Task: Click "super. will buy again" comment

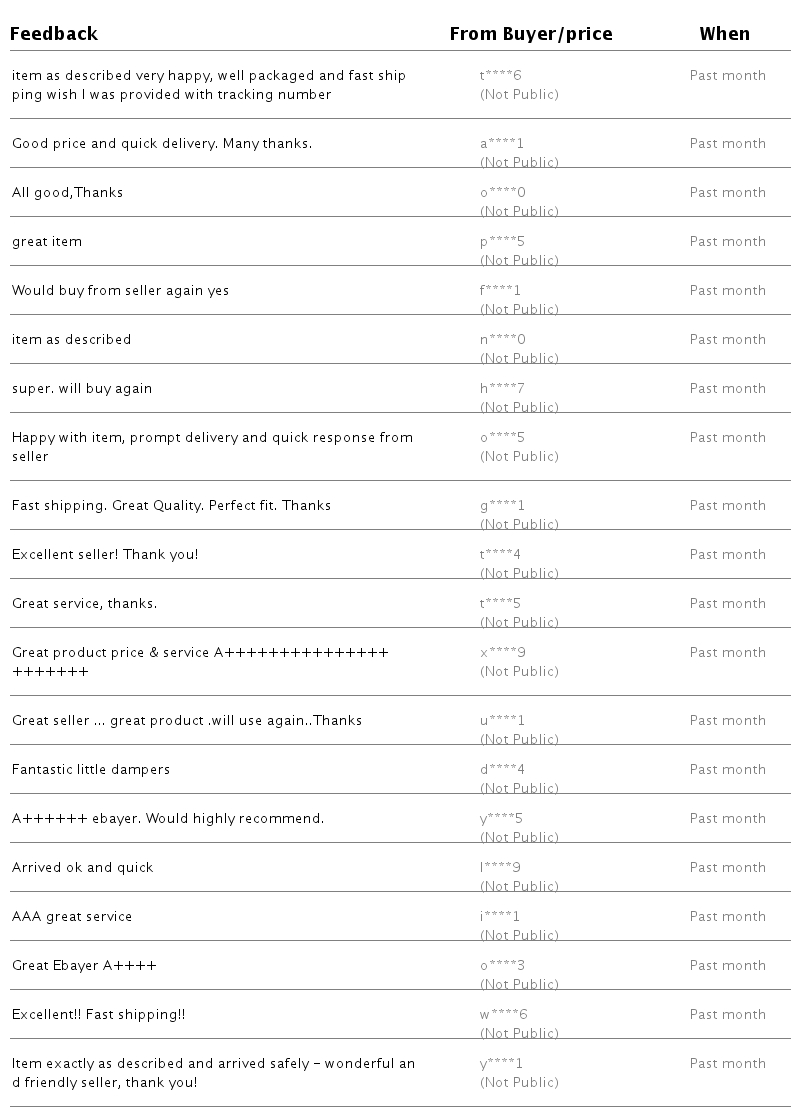Action: (x=82, y=389)
